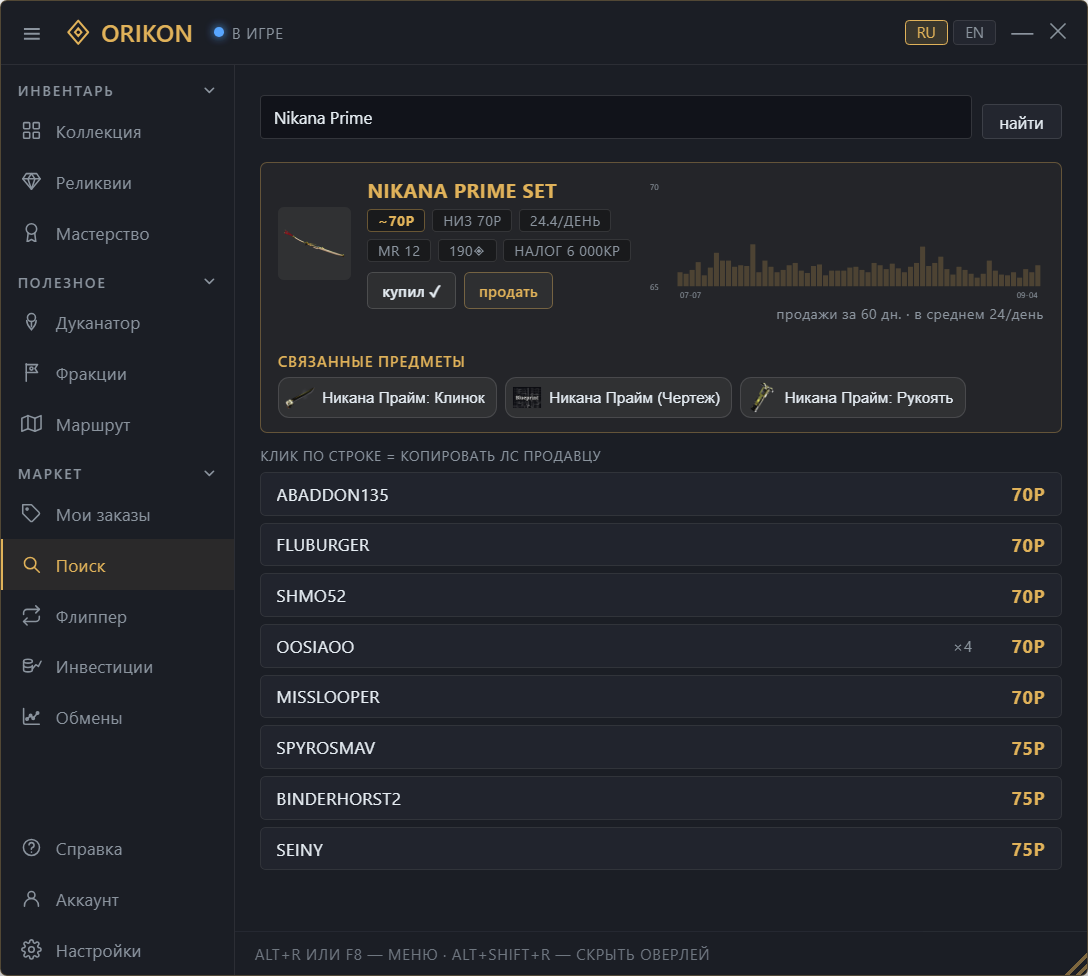Click the window resize grip corner
The width and height of the screenshot is (1088, 976).
pos(1076,964)
